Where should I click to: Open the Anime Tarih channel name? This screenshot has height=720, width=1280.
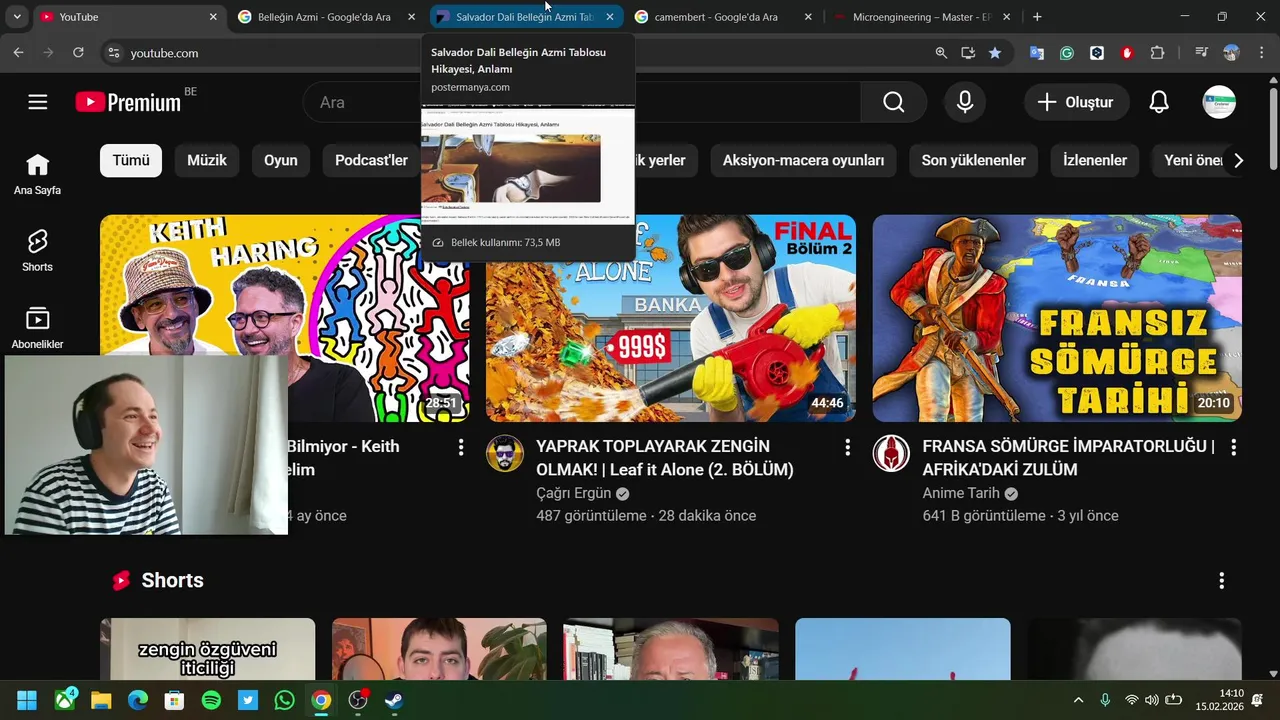coord(961,493)
